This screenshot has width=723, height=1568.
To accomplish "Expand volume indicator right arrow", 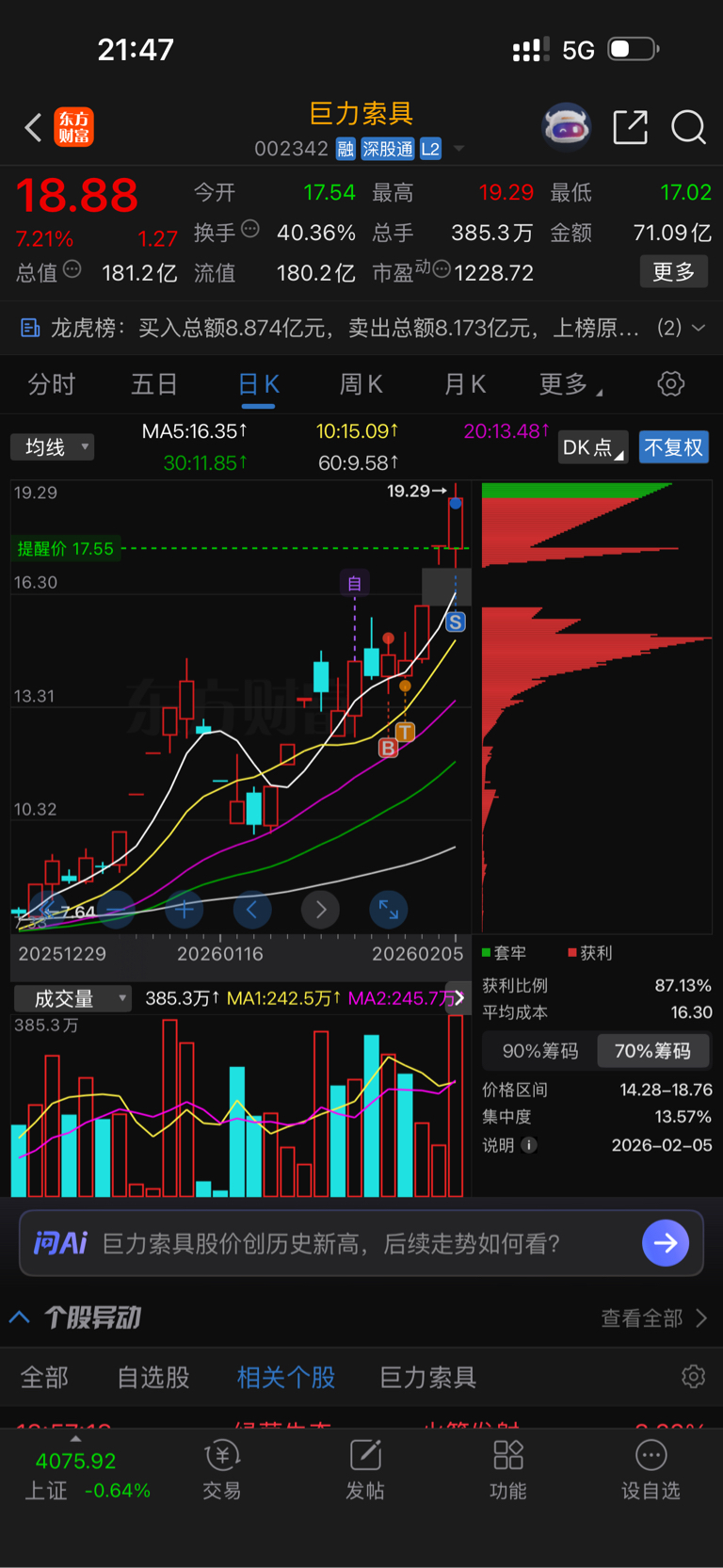I will click(458, 997).
